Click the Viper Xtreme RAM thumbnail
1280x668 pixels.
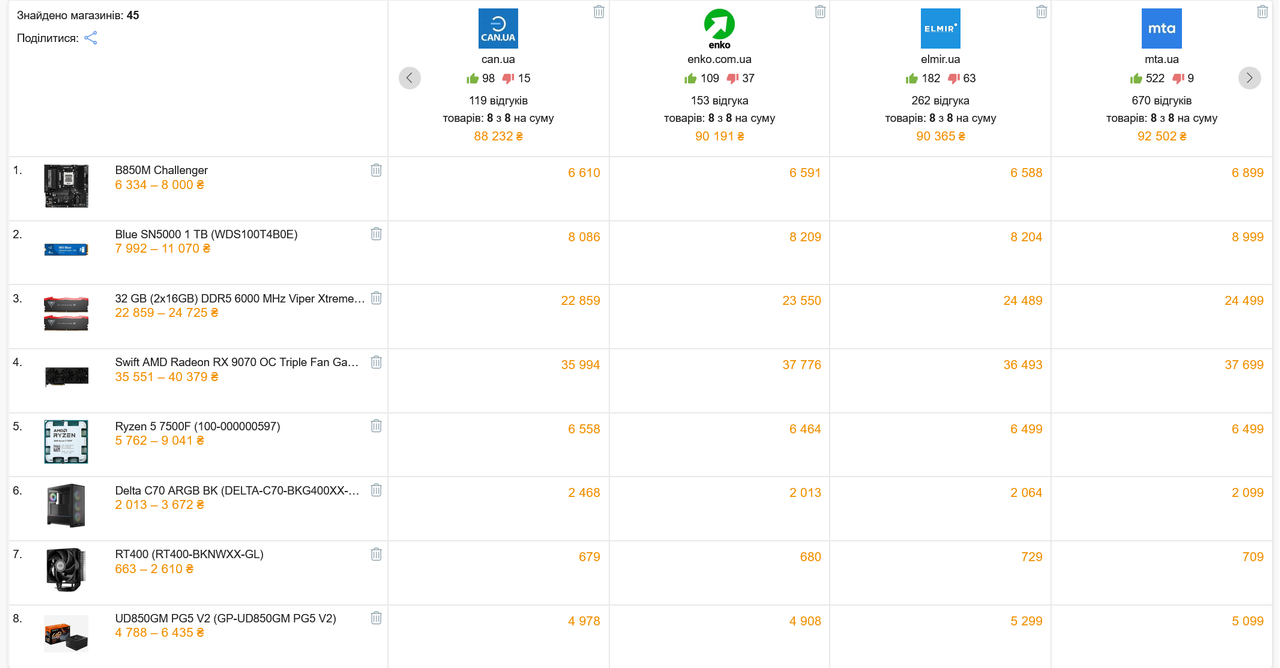[x=66, y=313]
